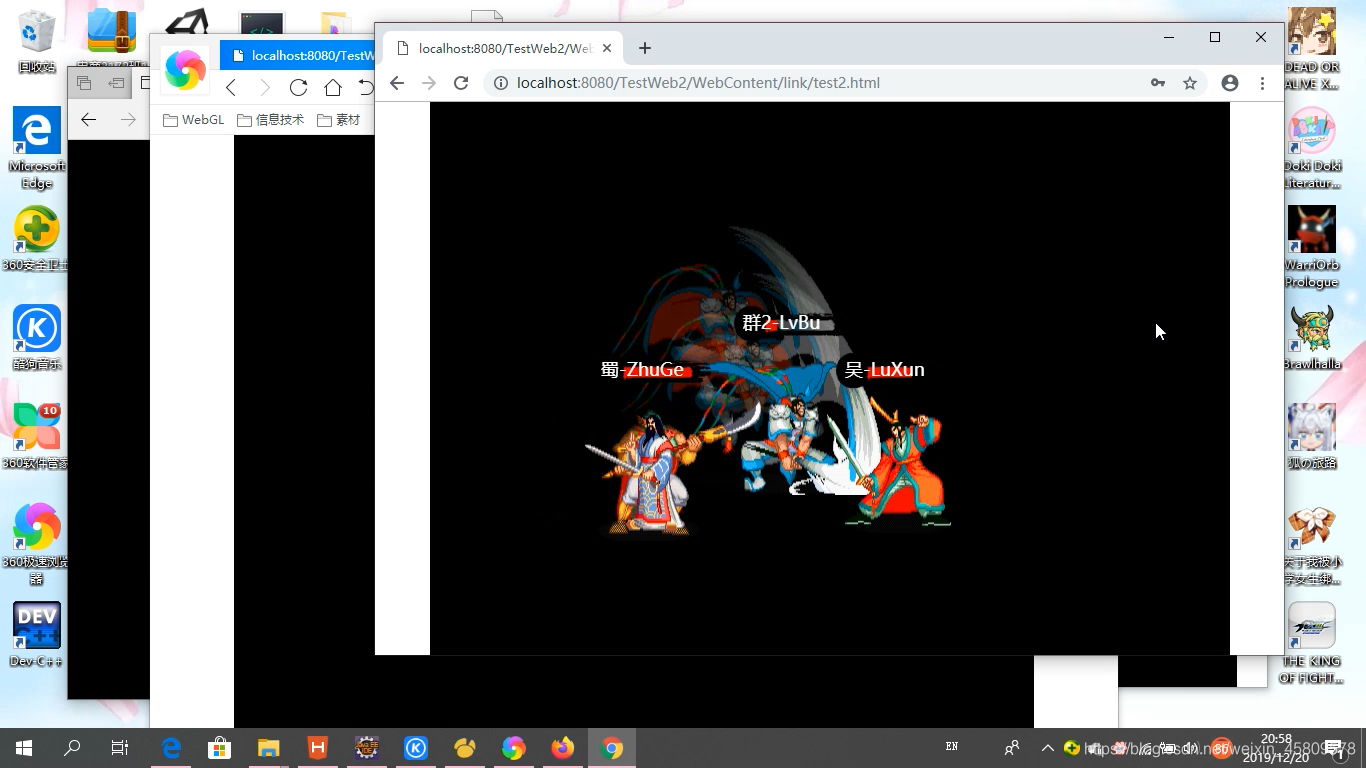This screenshot has width=1366, height=768.
Task: Open Firefox from the taskbar
Action: coord(563,748)
